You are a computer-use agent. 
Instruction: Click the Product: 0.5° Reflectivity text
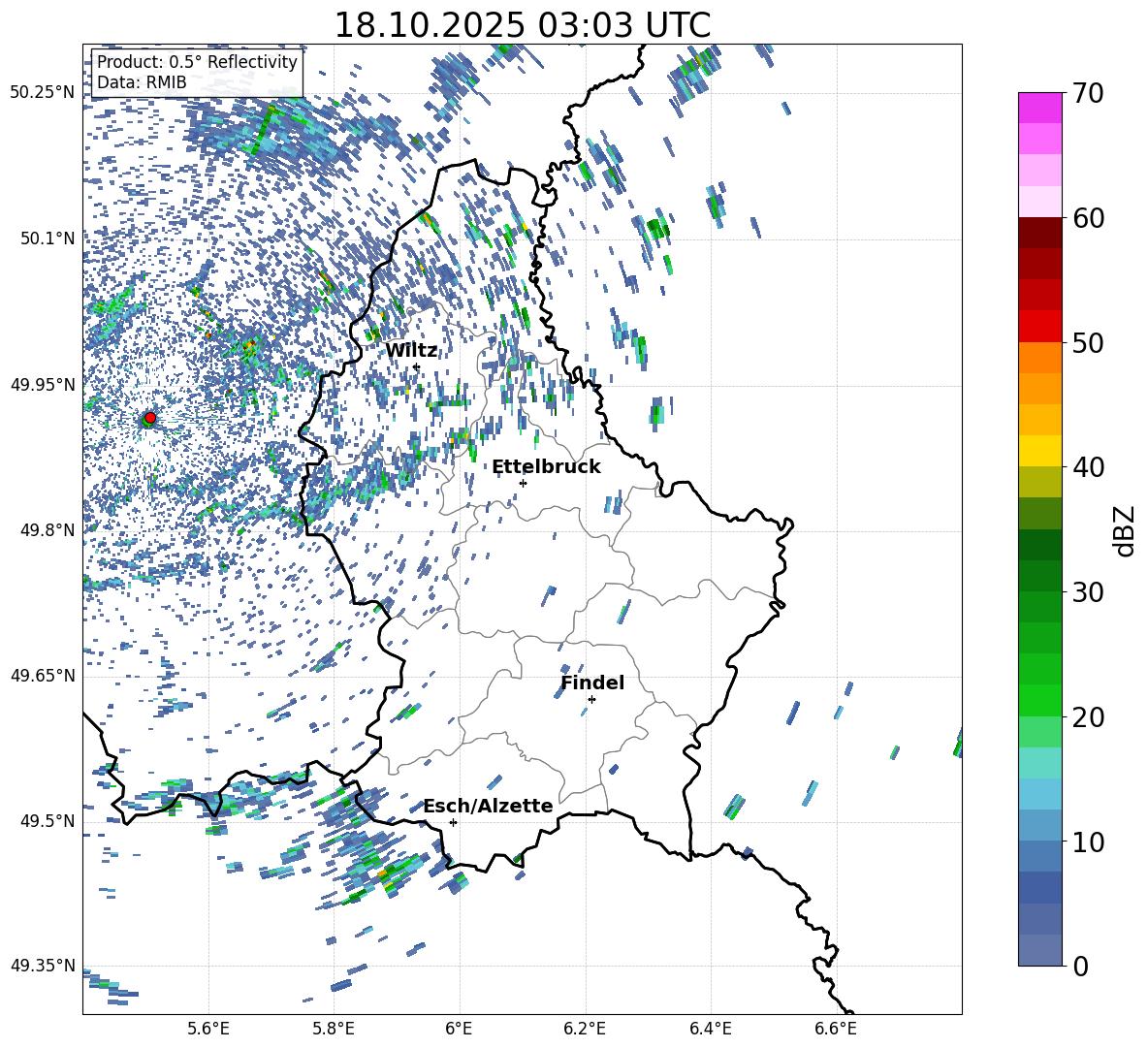(x=197, y=62)
